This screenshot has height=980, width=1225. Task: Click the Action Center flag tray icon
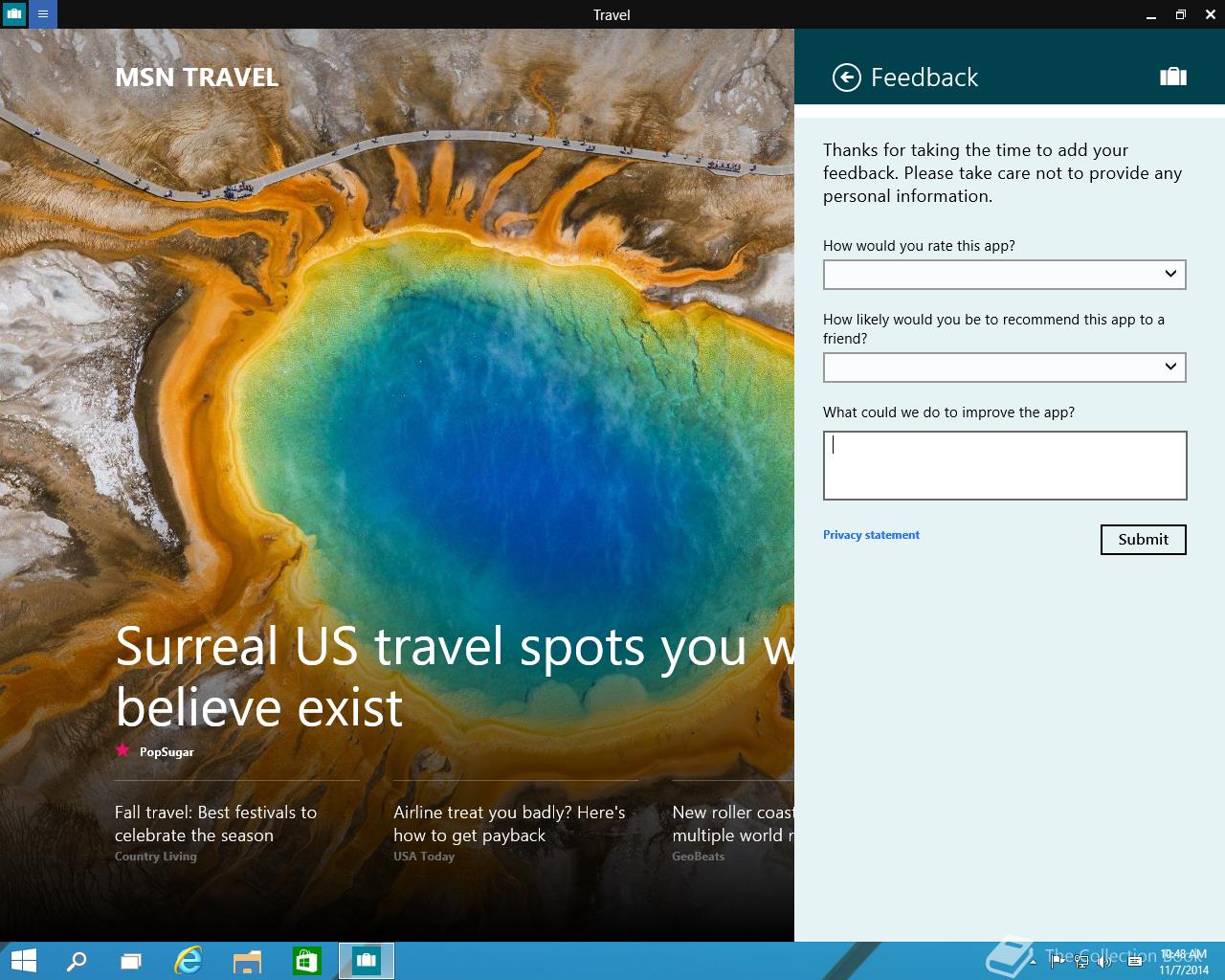pyautogui.click(x=1057, y=961)
